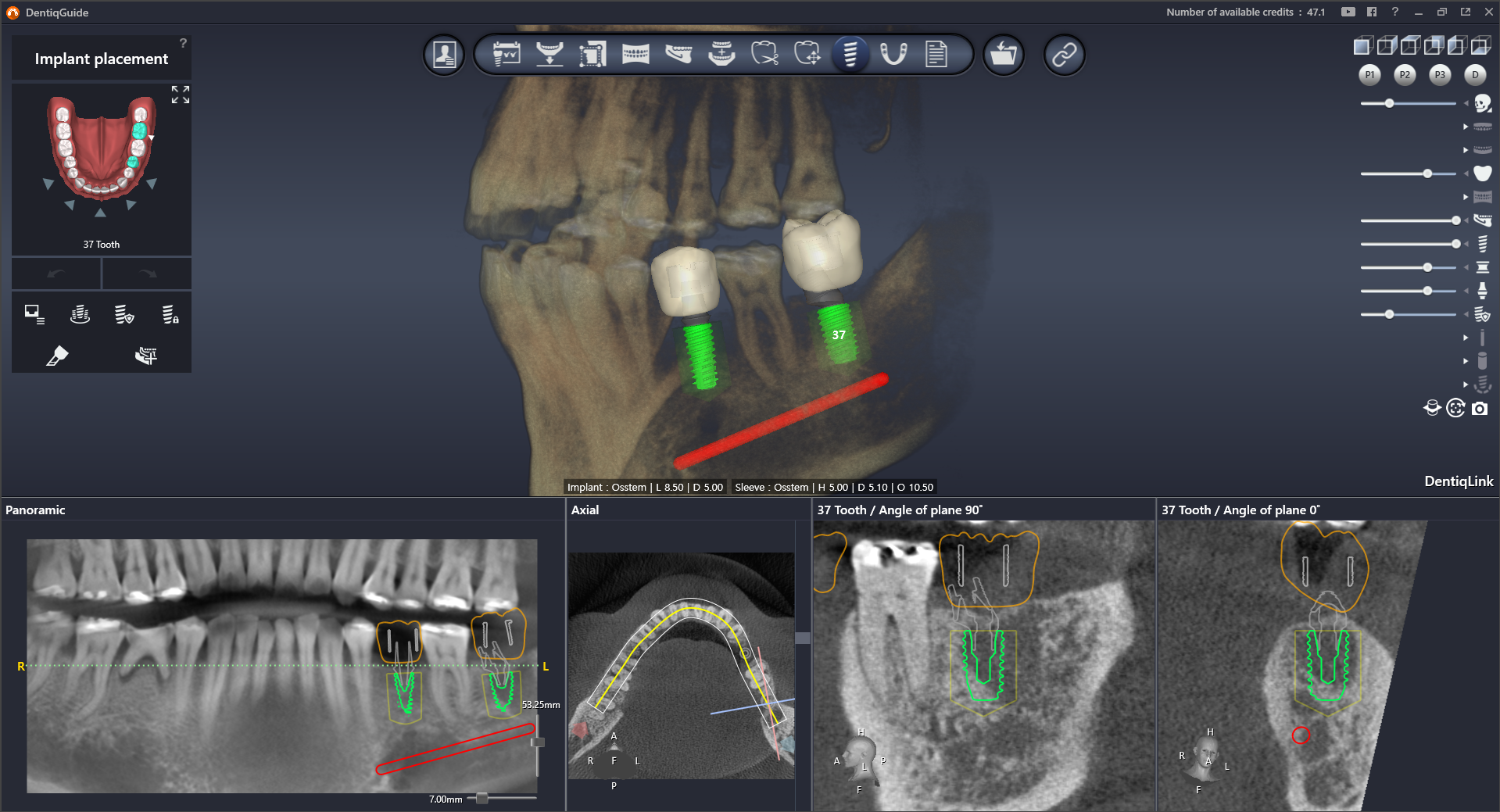
Task: Open the report document step
Action: tap(936, 54)
